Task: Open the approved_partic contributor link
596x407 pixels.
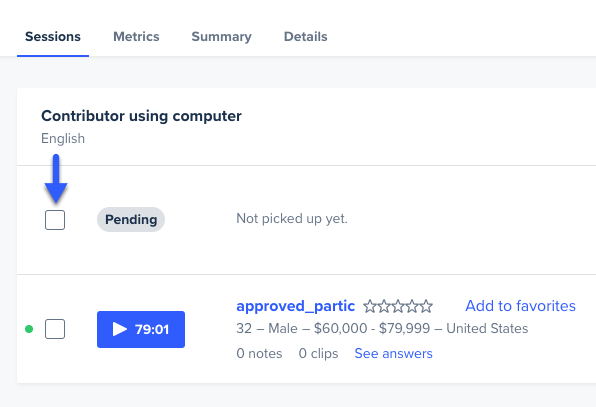Action: (296, 306)
